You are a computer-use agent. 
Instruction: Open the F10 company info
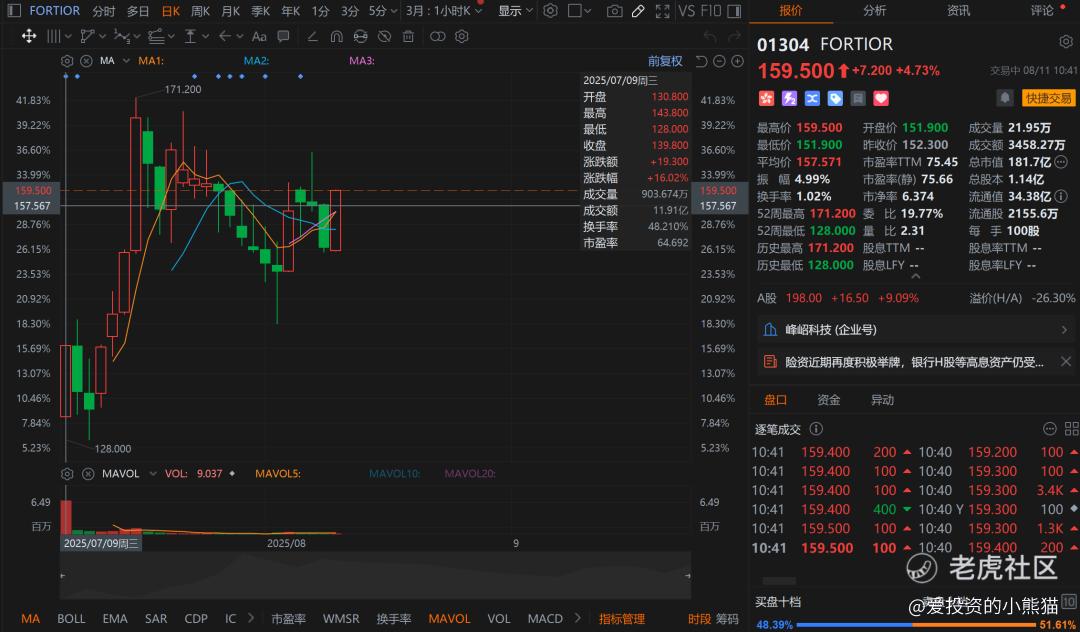point(711,11)
